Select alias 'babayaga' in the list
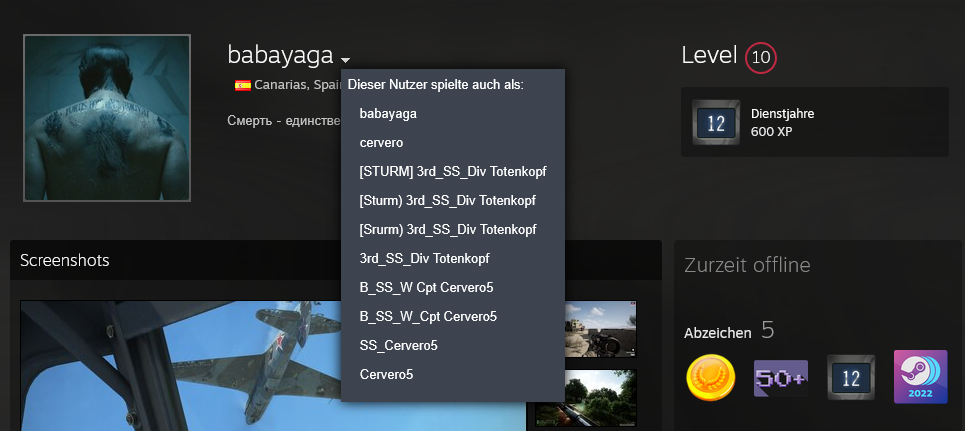 click(x=388, y=114)
